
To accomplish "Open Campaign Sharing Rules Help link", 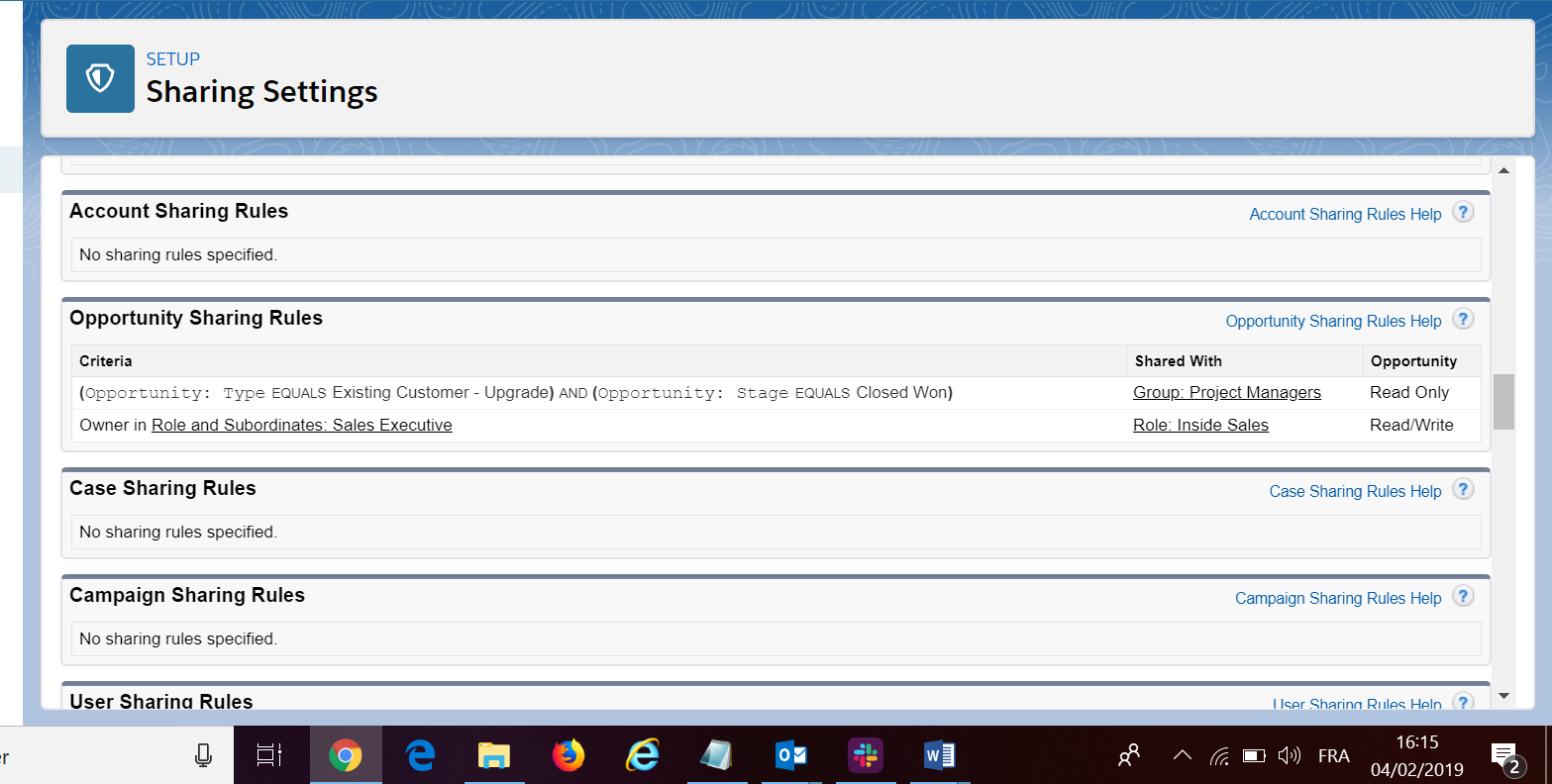I will 1338,599.
